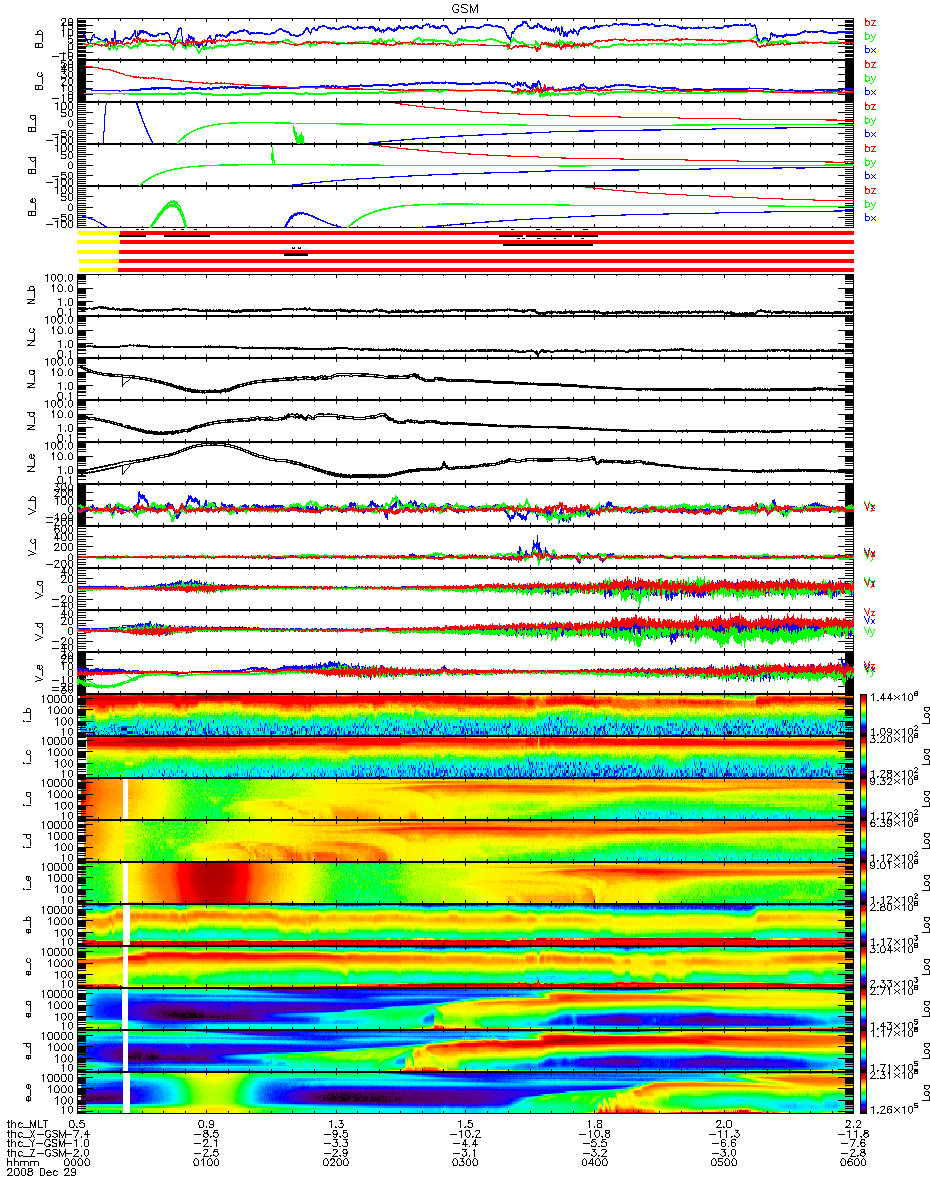The height and width of the screenshot is (1200, 930).
Task: Click the yellow segment of the status bar
Action: [x=98, y=250]
